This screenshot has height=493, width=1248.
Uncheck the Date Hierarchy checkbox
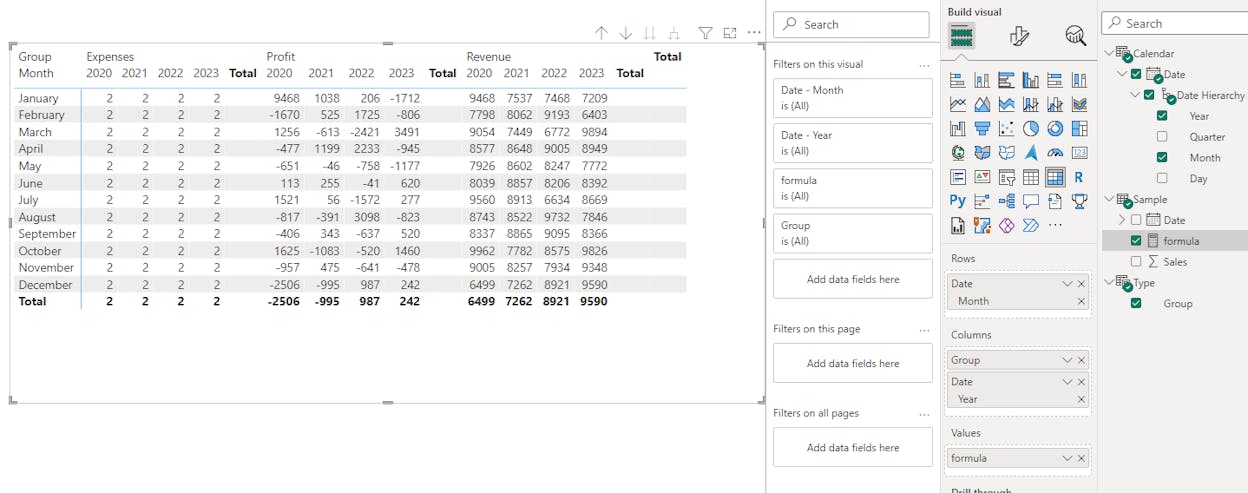point(1149,95)
